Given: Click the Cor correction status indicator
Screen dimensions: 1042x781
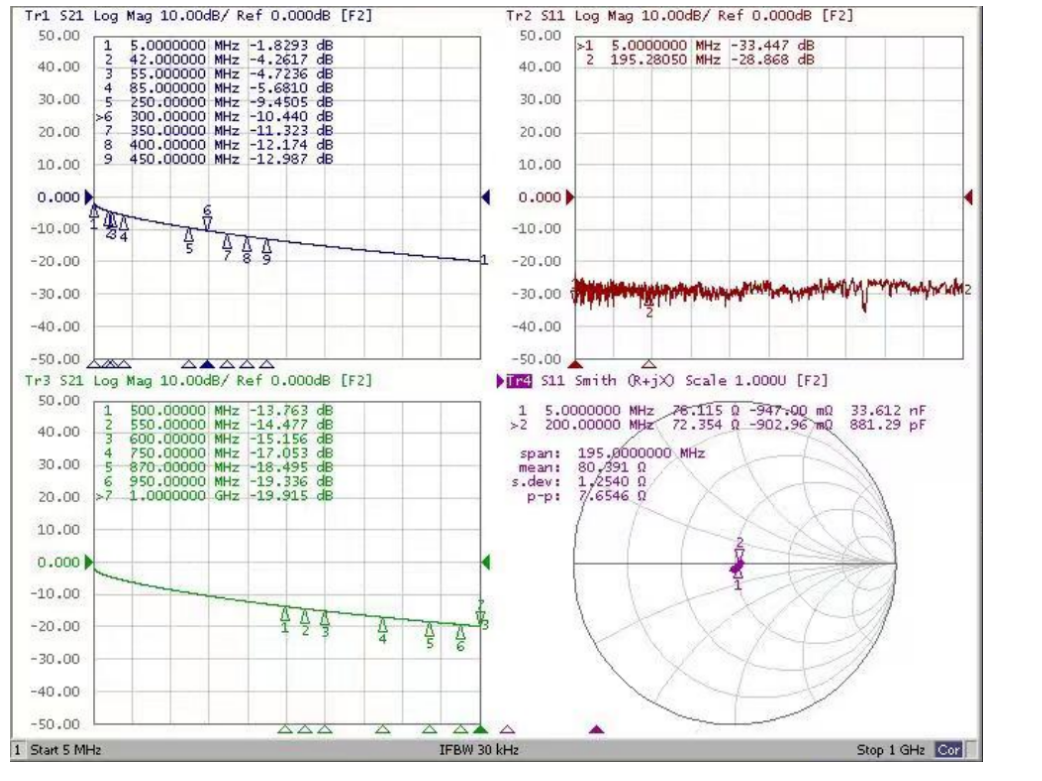Looking at the screenshot, I should click(948, 750).
